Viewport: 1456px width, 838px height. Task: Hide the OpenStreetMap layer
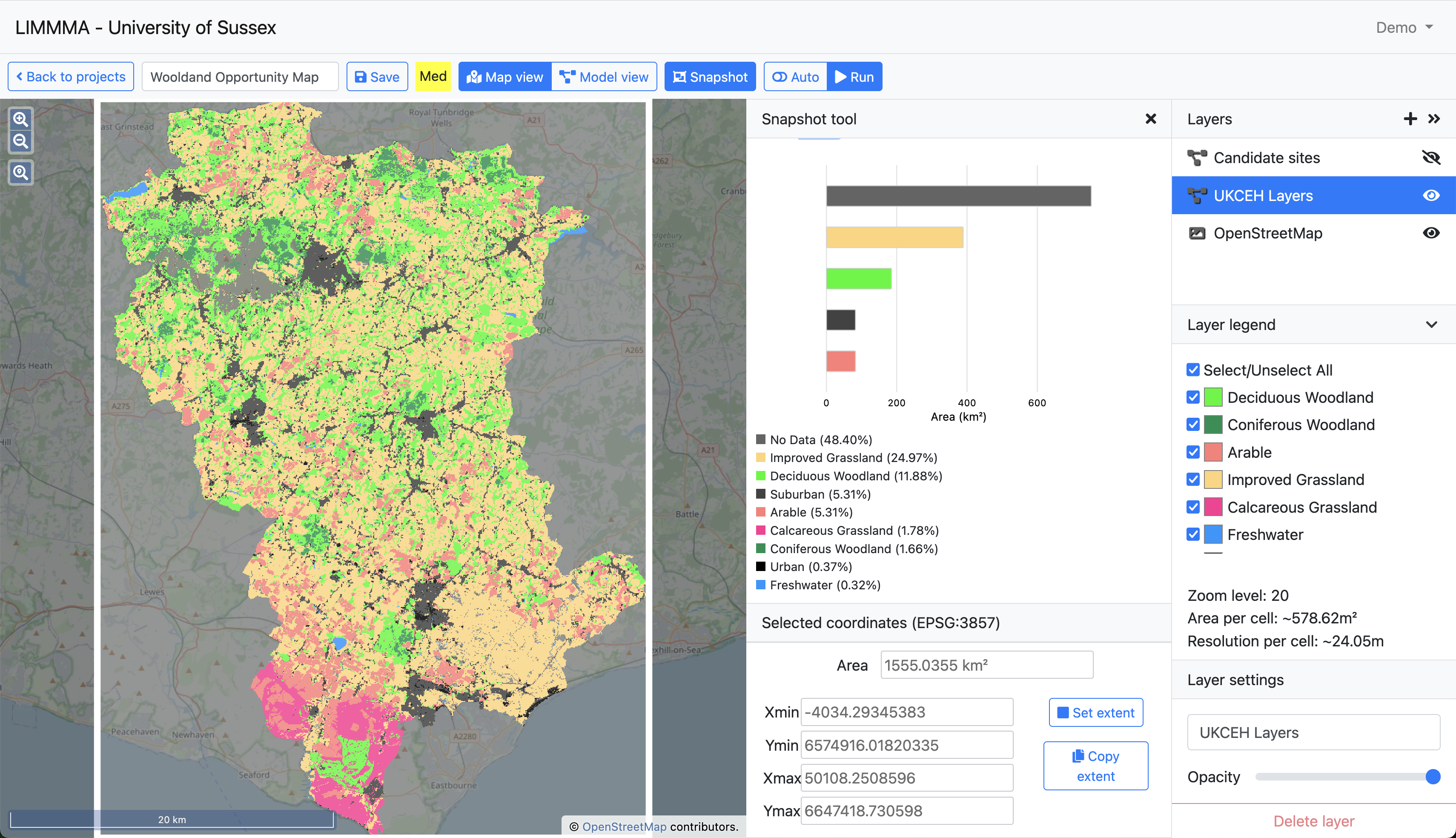tap(1431, 232)
